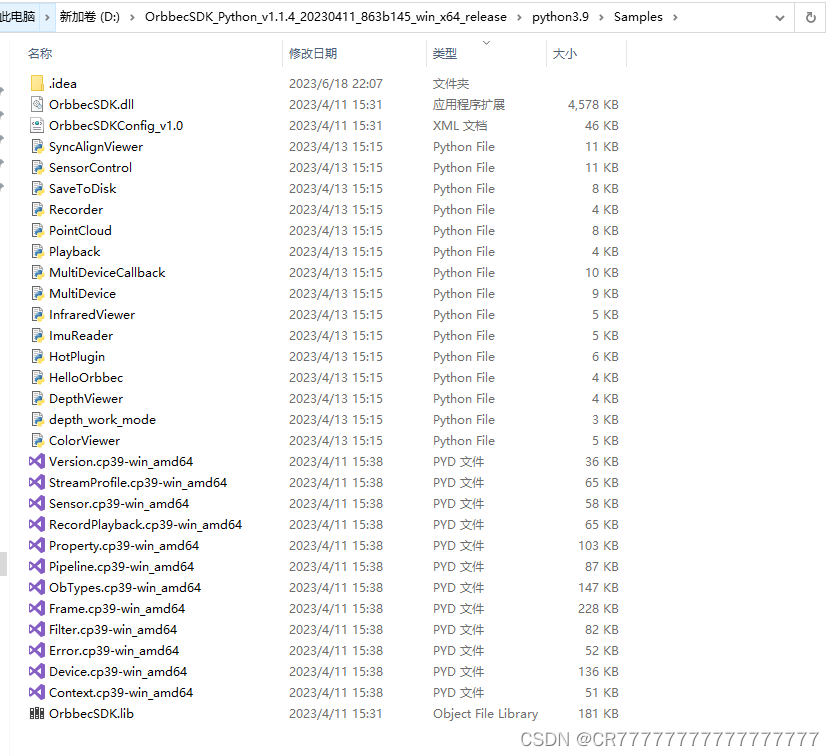834x756 pixels.
Task: Select the HelloOrbbec file name
Action: click(x=86, y=378)
